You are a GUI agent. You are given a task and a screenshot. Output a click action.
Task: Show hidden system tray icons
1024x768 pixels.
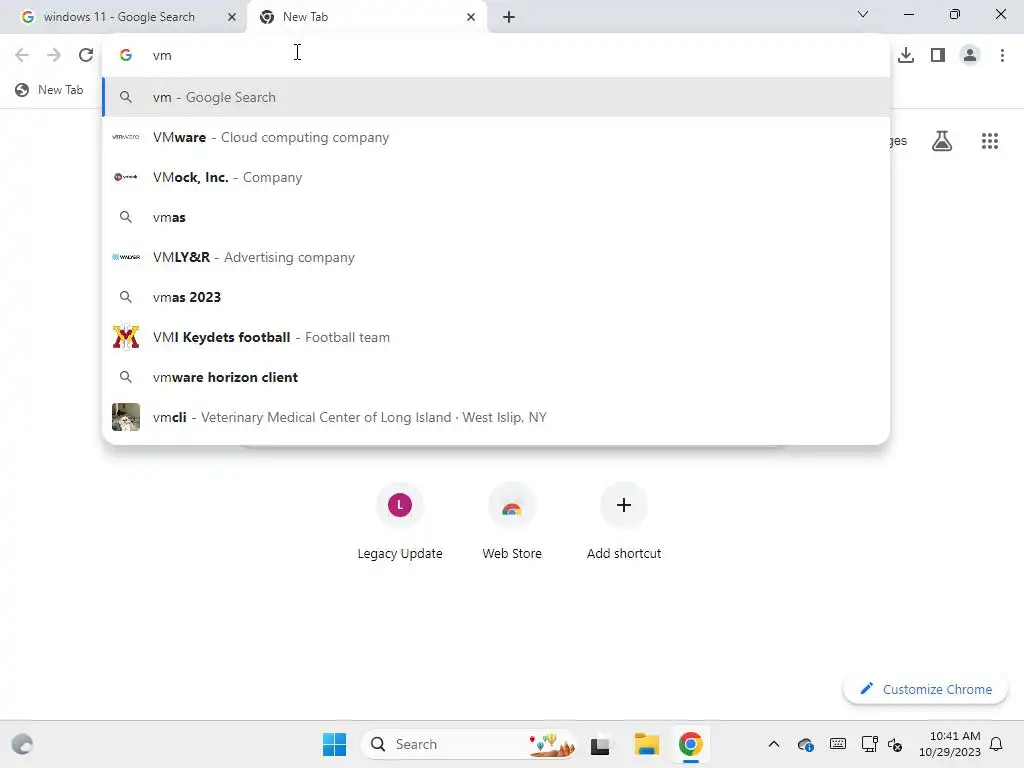point(773,744)
